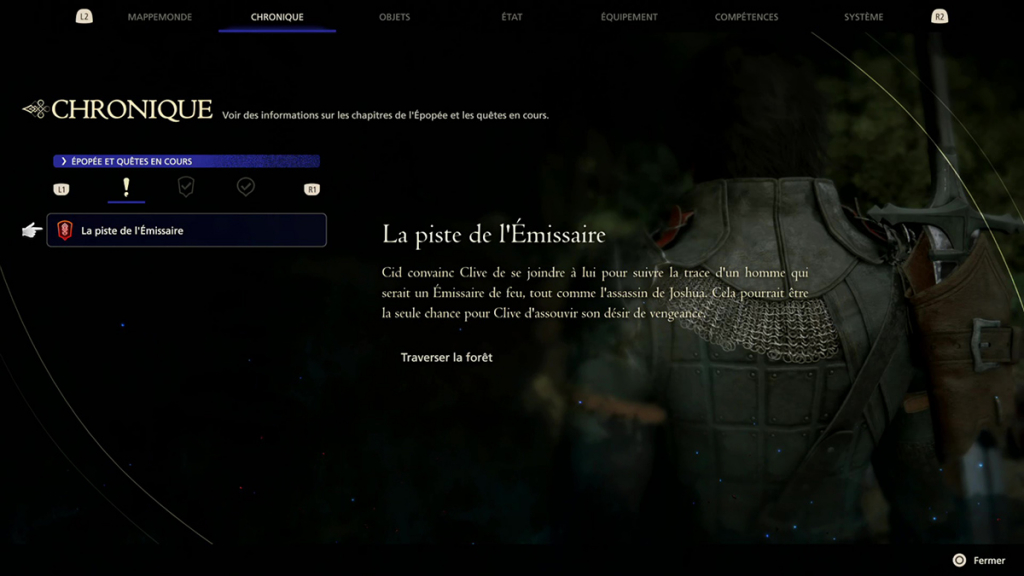Select the La piste de l'Émissaire quest entry
Viewport: 1024px width, 576px height.
coord(187,230)
